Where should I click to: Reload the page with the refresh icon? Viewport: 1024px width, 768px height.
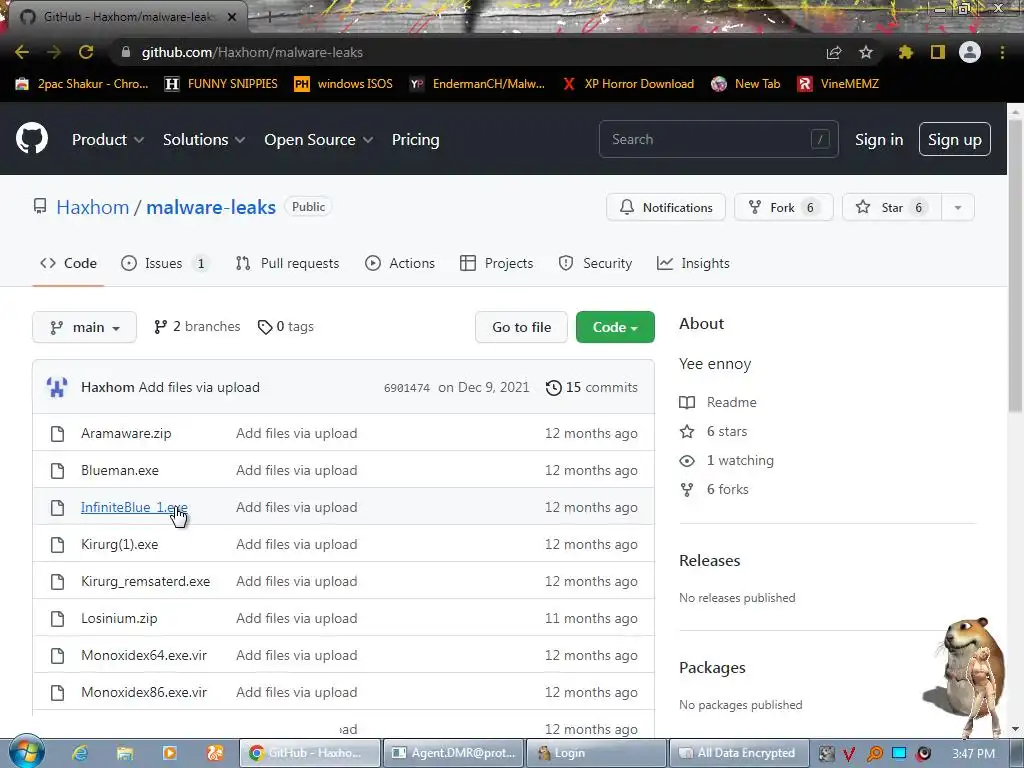click(x=86, y=52)
